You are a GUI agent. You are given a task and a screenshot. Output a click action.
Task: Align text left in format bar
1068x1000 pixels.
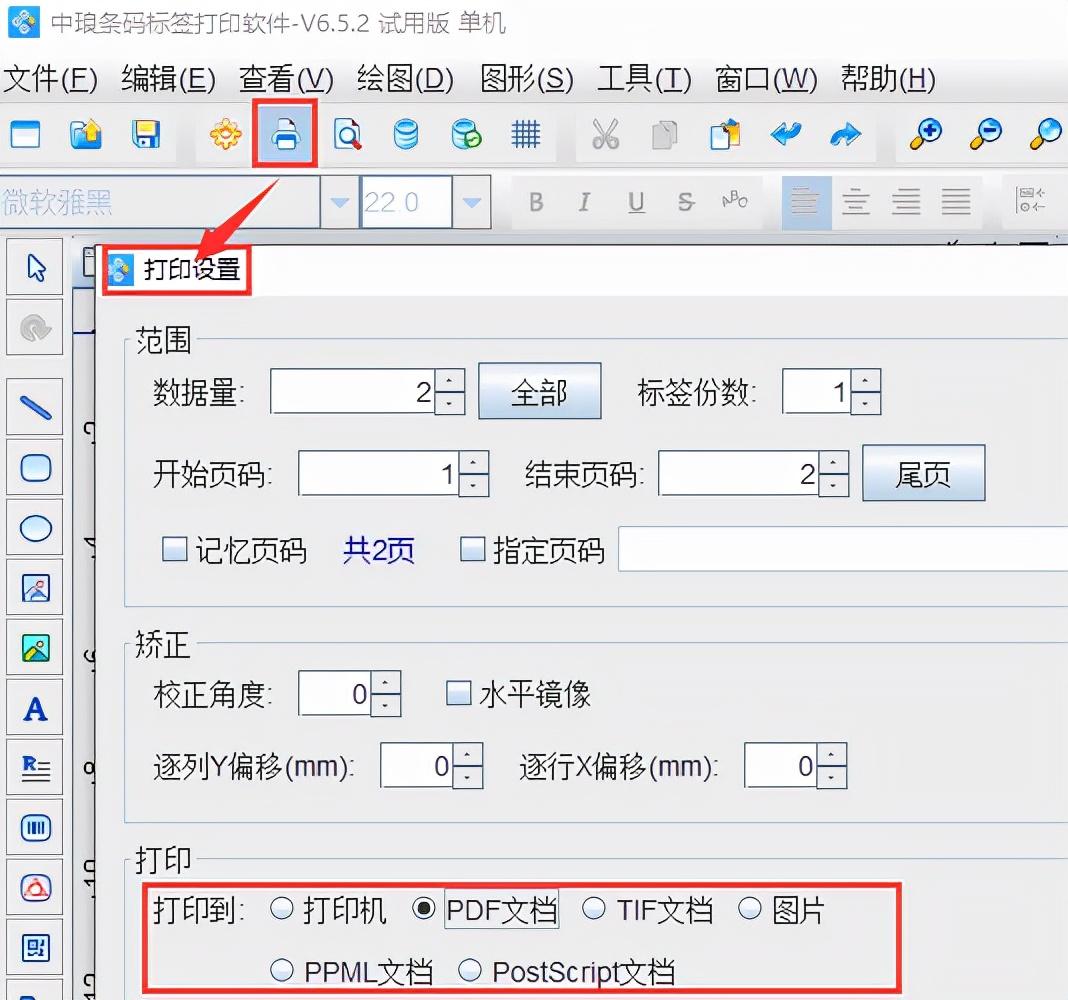pyautogui.click(x=806, y=202)
